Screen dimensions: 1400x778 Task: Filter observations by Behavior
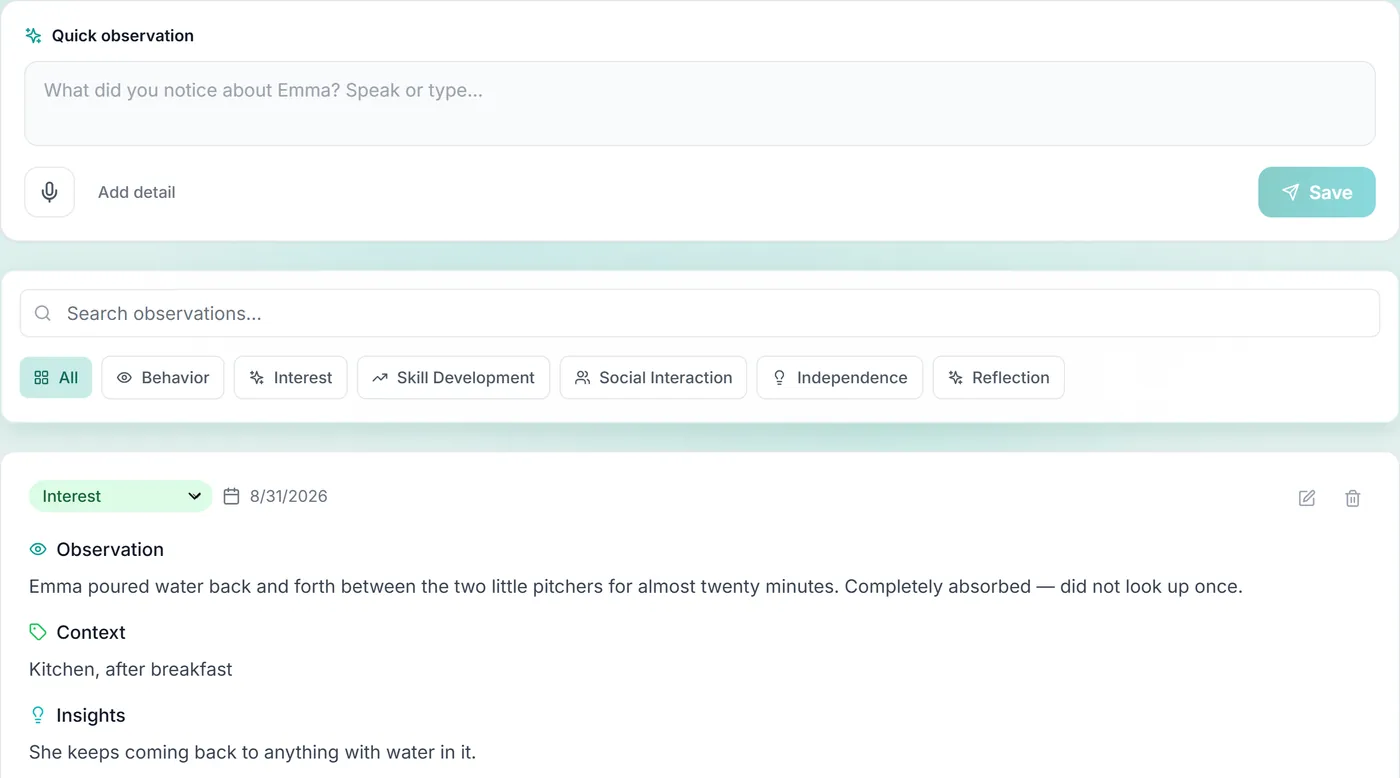(163, 378)
